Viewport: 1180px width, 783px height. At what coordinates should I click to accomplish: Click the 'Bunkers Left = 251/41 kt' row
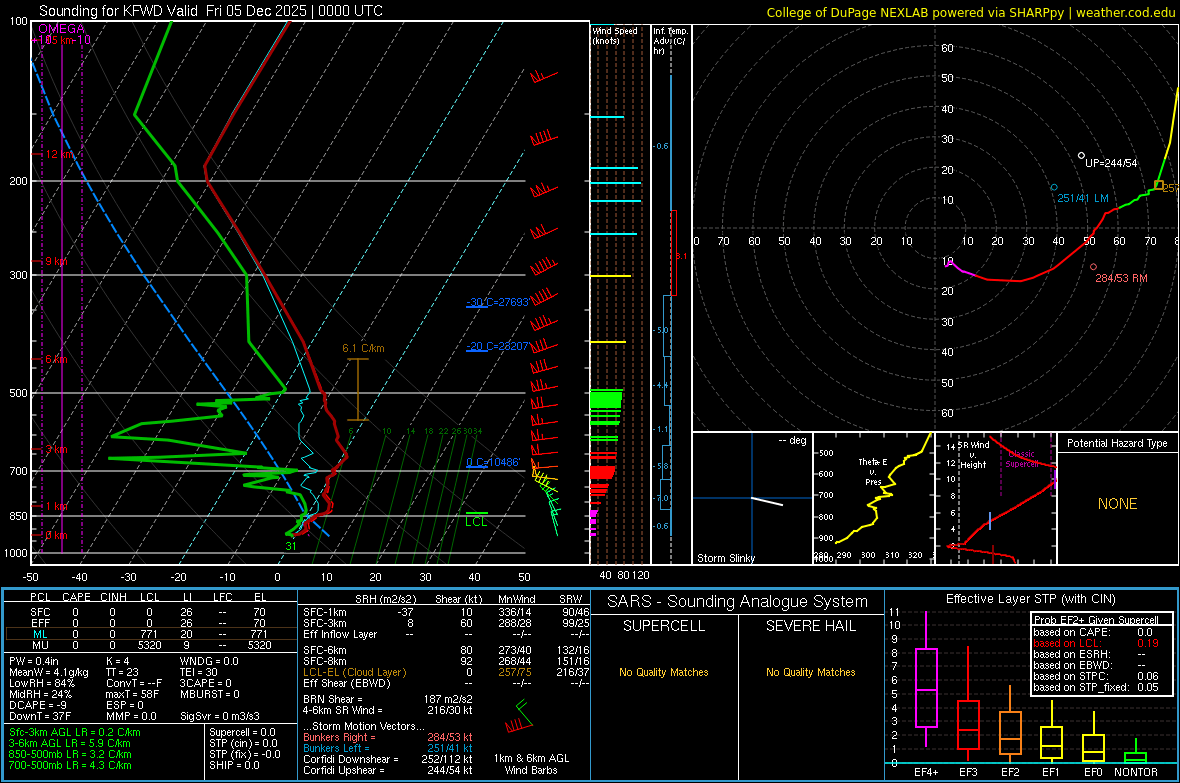click(x=387, y=748)
